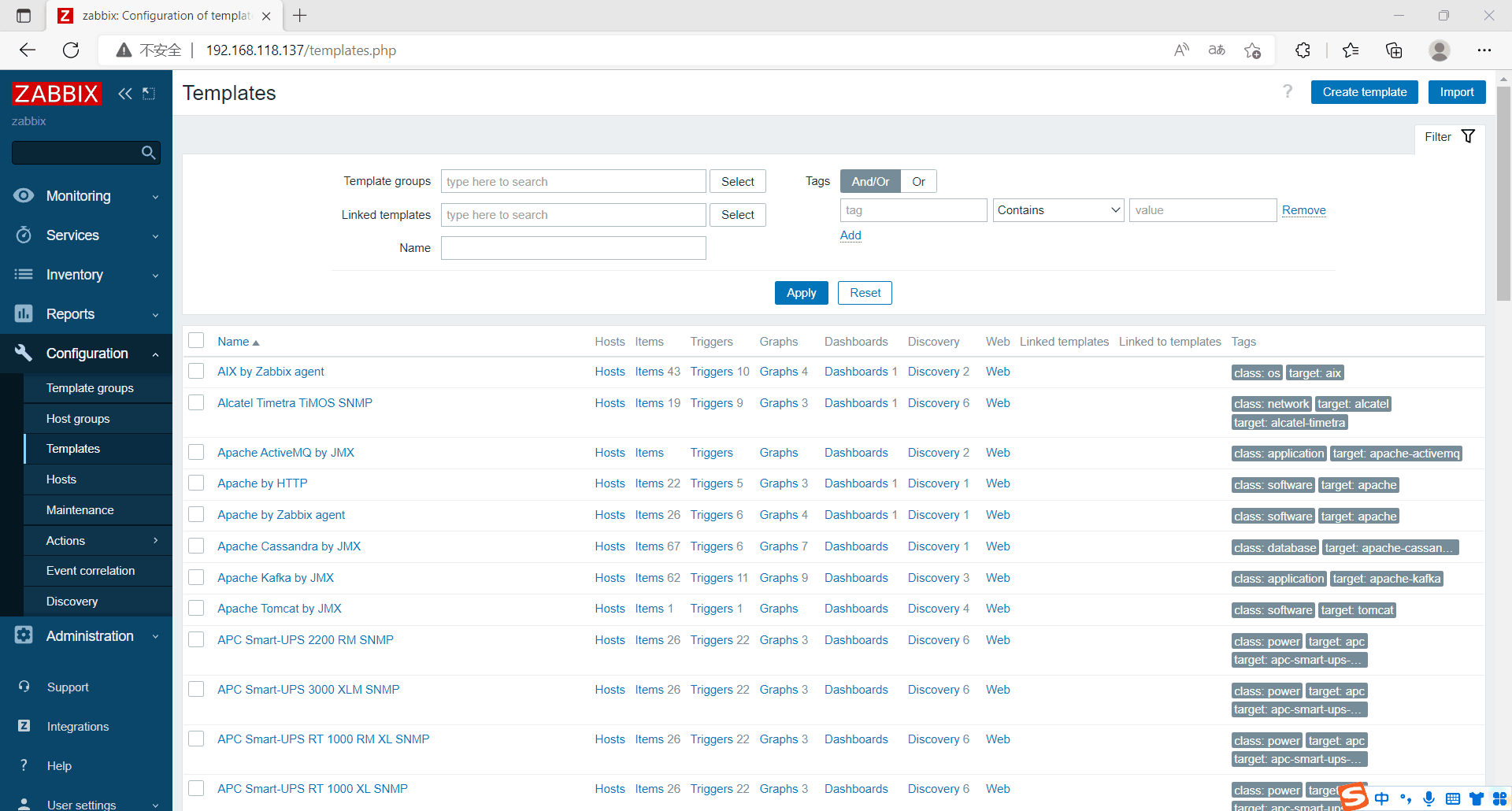Screen dimensions: 1512x811
Task: Click the Read aloud icon in address bar
Action: coord(1181,50)
